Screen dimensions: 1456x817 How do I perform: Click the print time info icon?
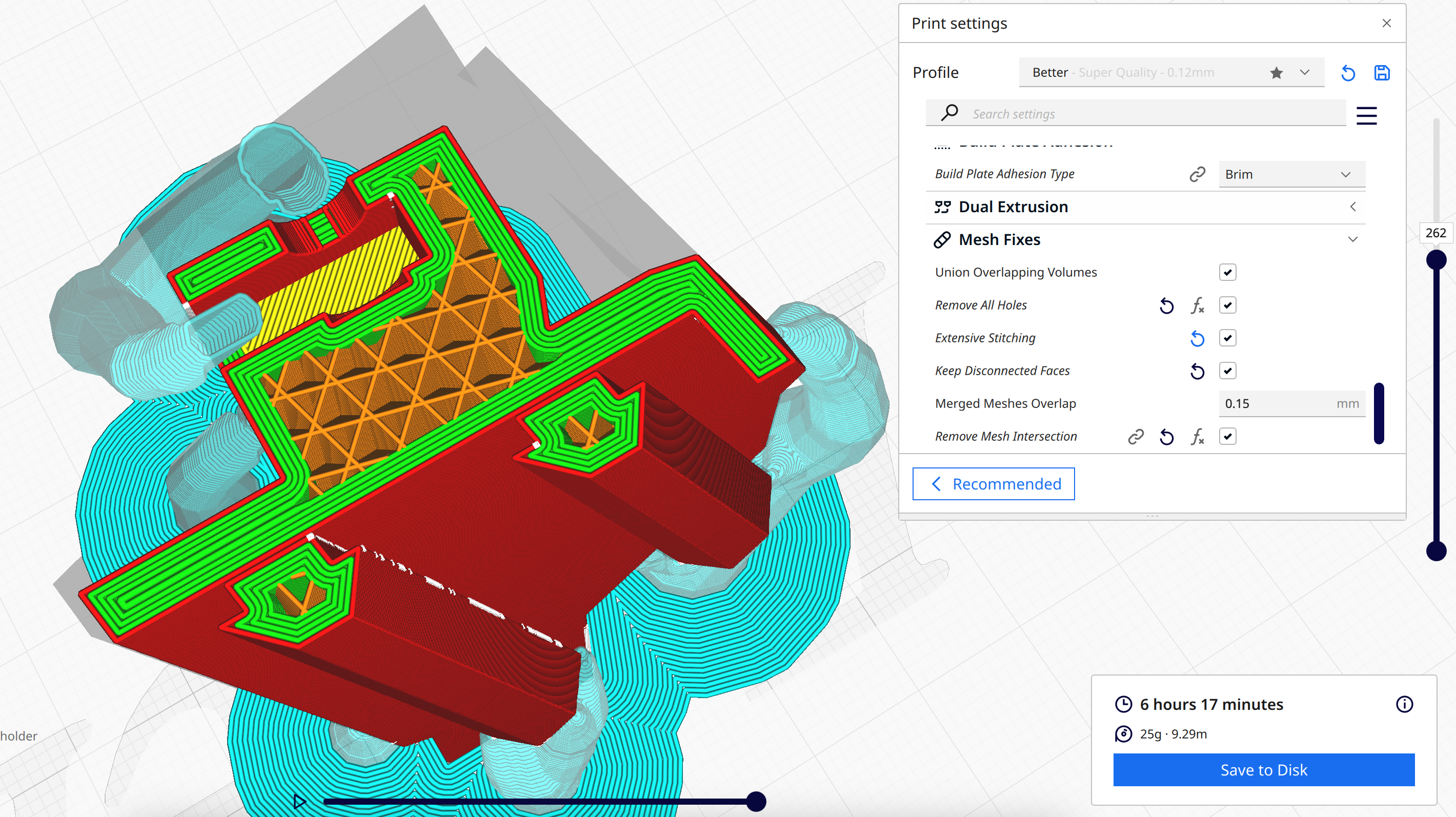pyautogui.click(x=1404, y=704)
